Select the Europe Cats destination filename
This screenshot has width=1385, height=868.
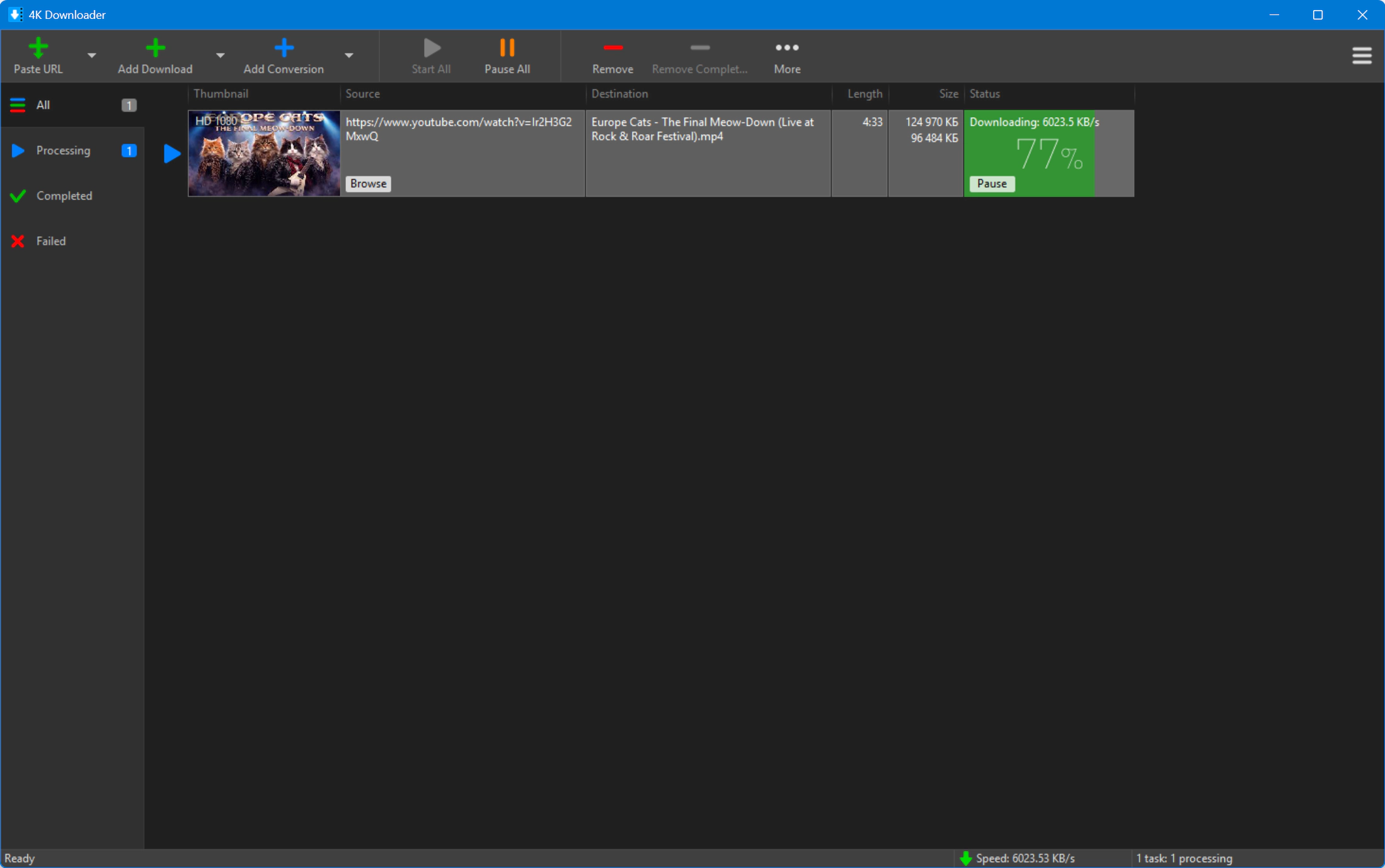703,128
